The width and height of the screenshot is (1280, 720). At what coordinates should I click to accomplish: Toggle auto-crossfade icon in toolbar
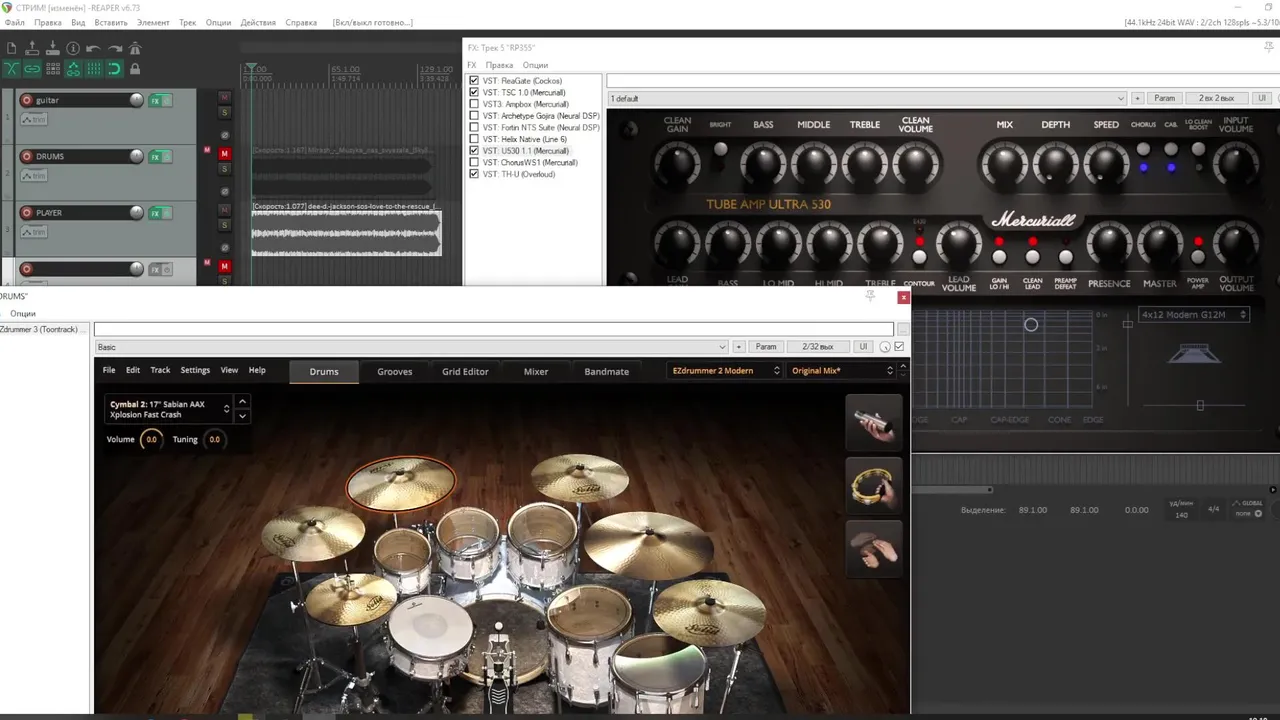click(x=11, y=69)
